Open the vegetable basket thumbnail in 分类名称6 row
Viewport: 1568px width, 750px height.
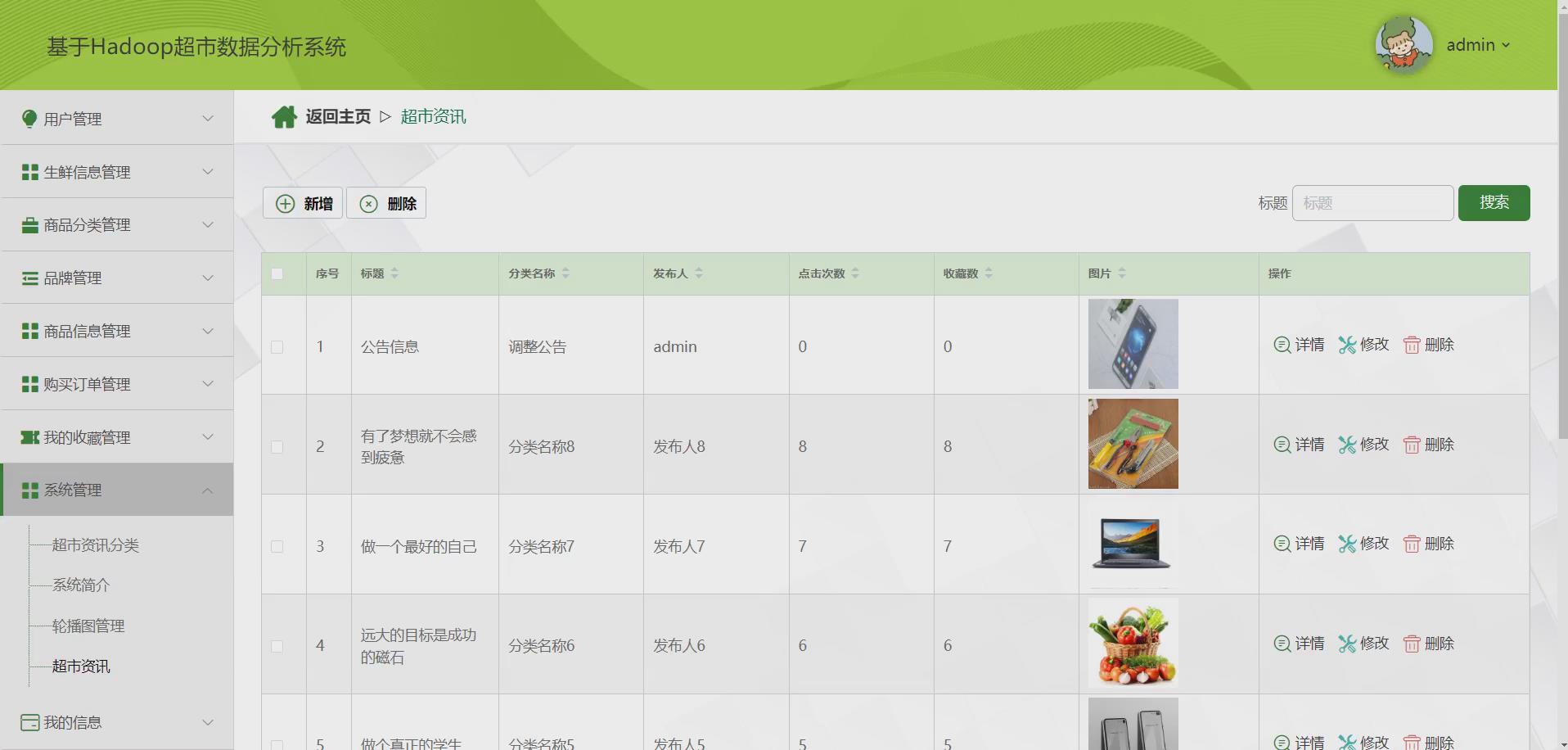click(x=1133, y=644)
